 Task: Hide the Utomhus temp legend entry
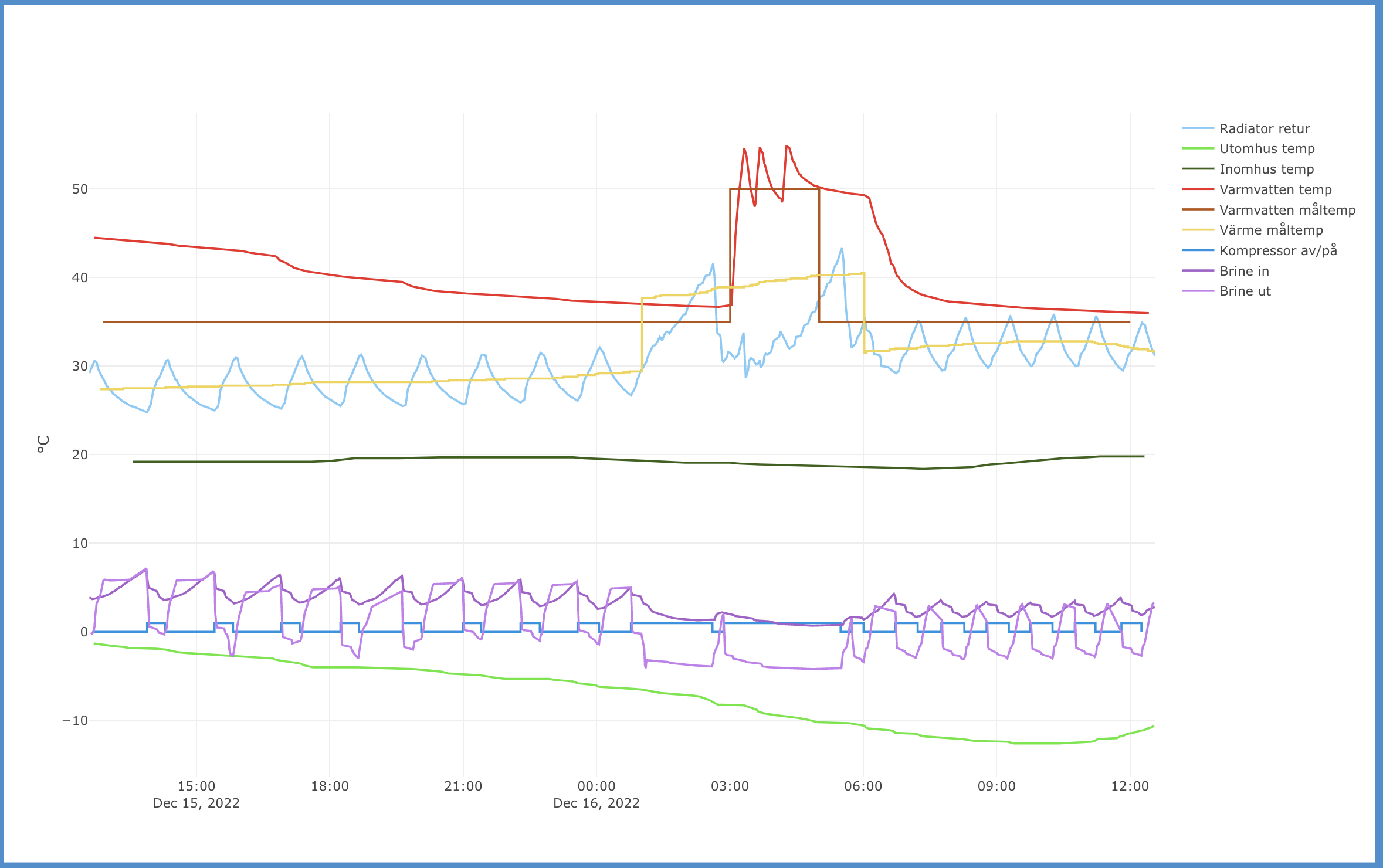pyautogui.click(x=1267, y=148)
